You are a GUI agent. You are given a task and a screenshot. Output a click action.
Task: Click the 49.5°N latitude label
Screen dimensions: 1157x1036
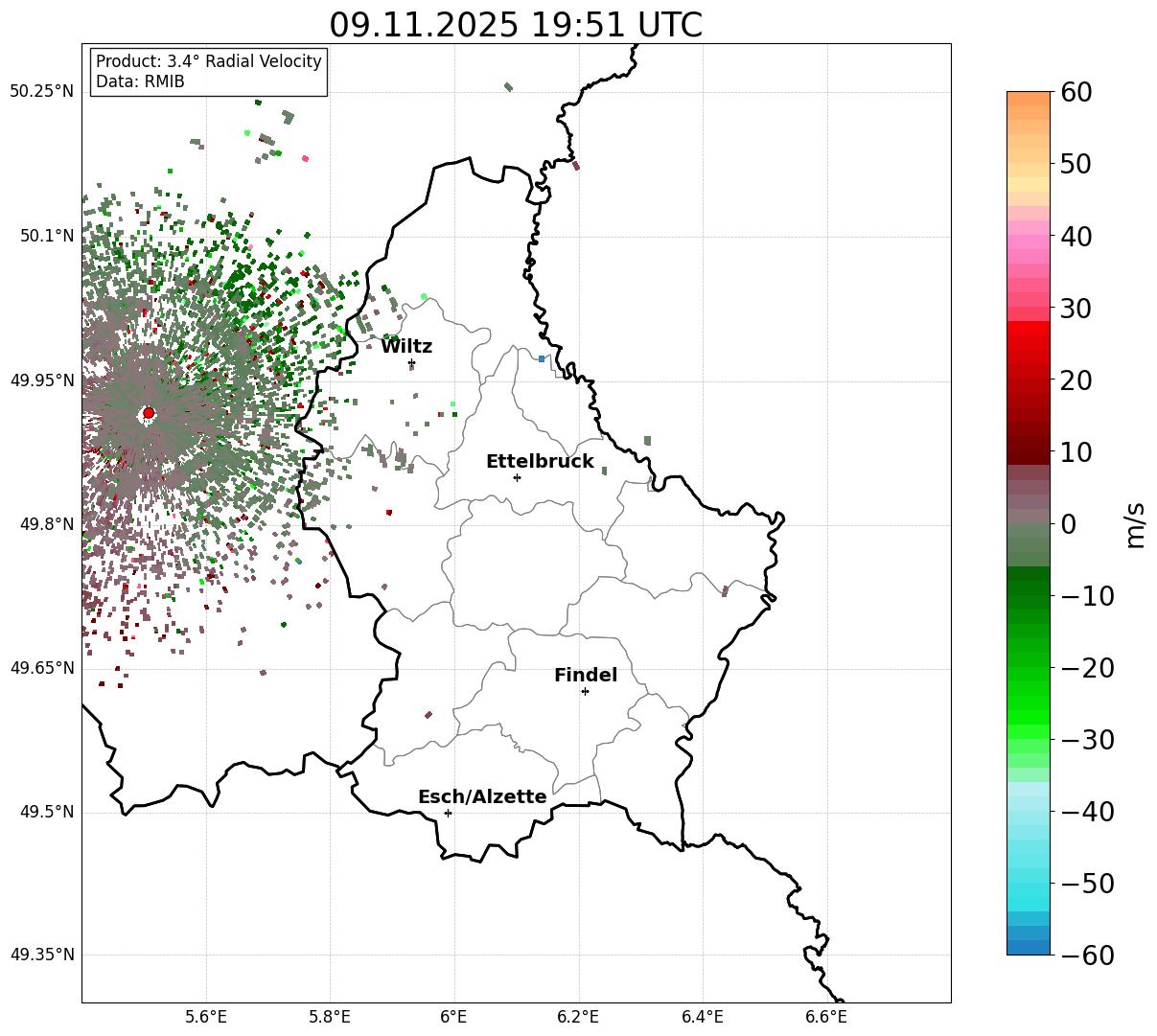pyautogui.click(x=46, y=813)
